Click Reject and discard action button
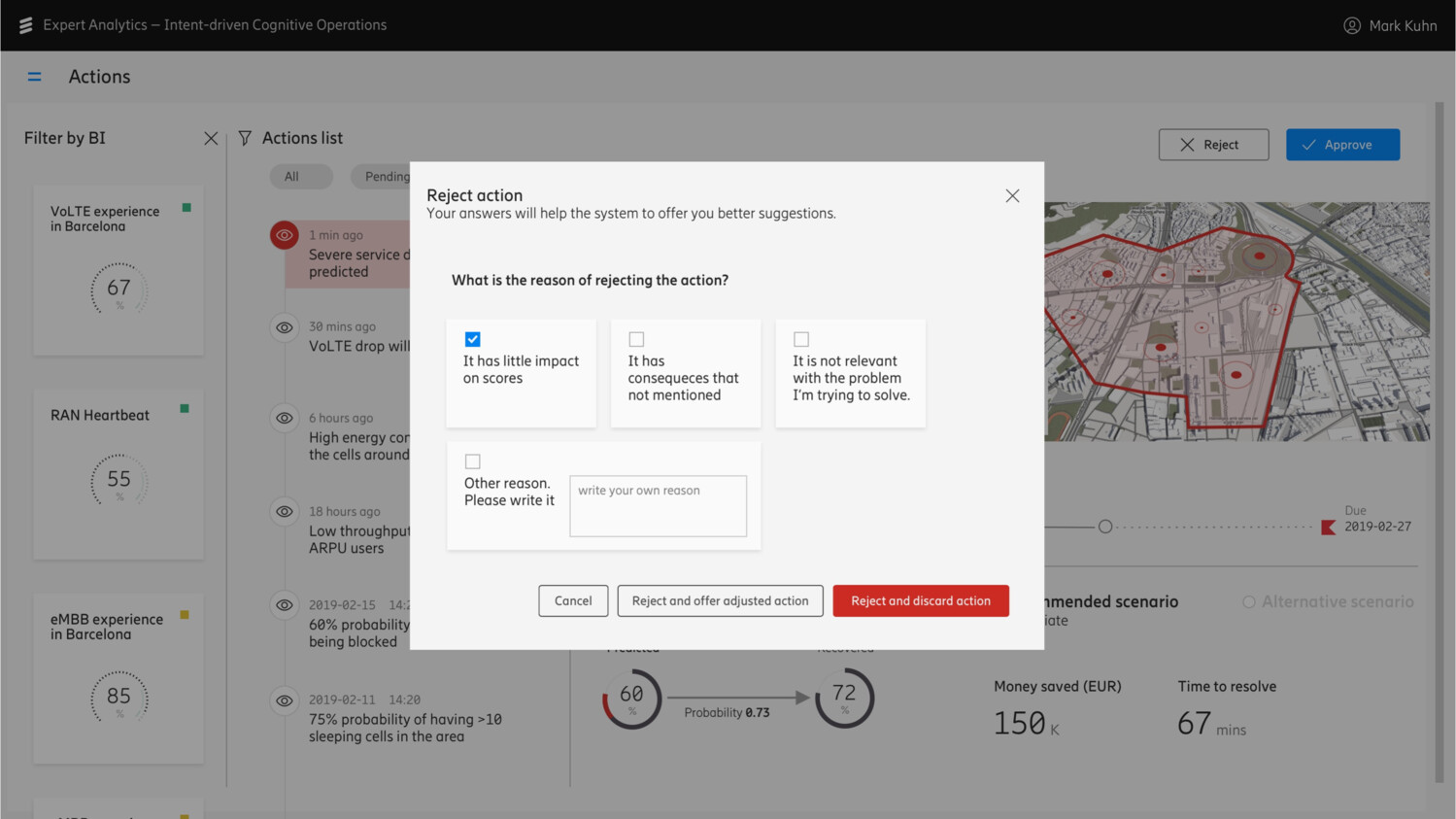The image size is (1456, 819). pyautogui.click(x=920, y=600)
